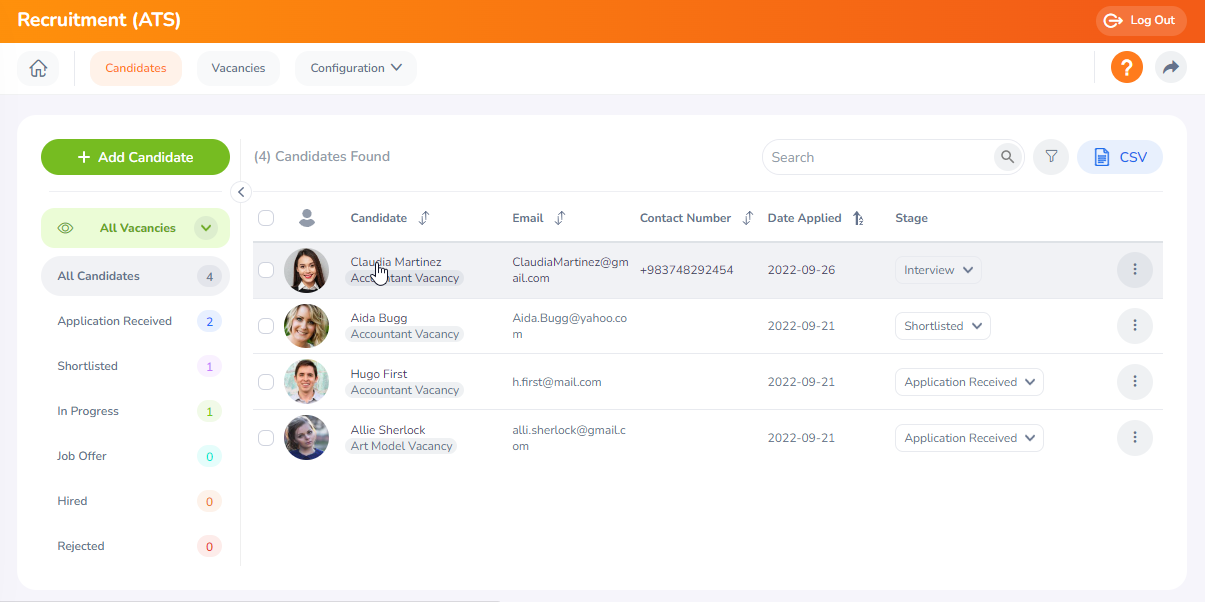1205x602 pixels.
Task: Click the share arrow icon in the top bar
Action: [1170, 67]
